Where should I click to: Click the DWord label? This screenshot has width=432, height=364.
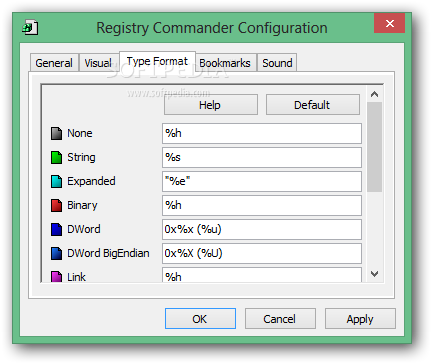pos(84,229)
